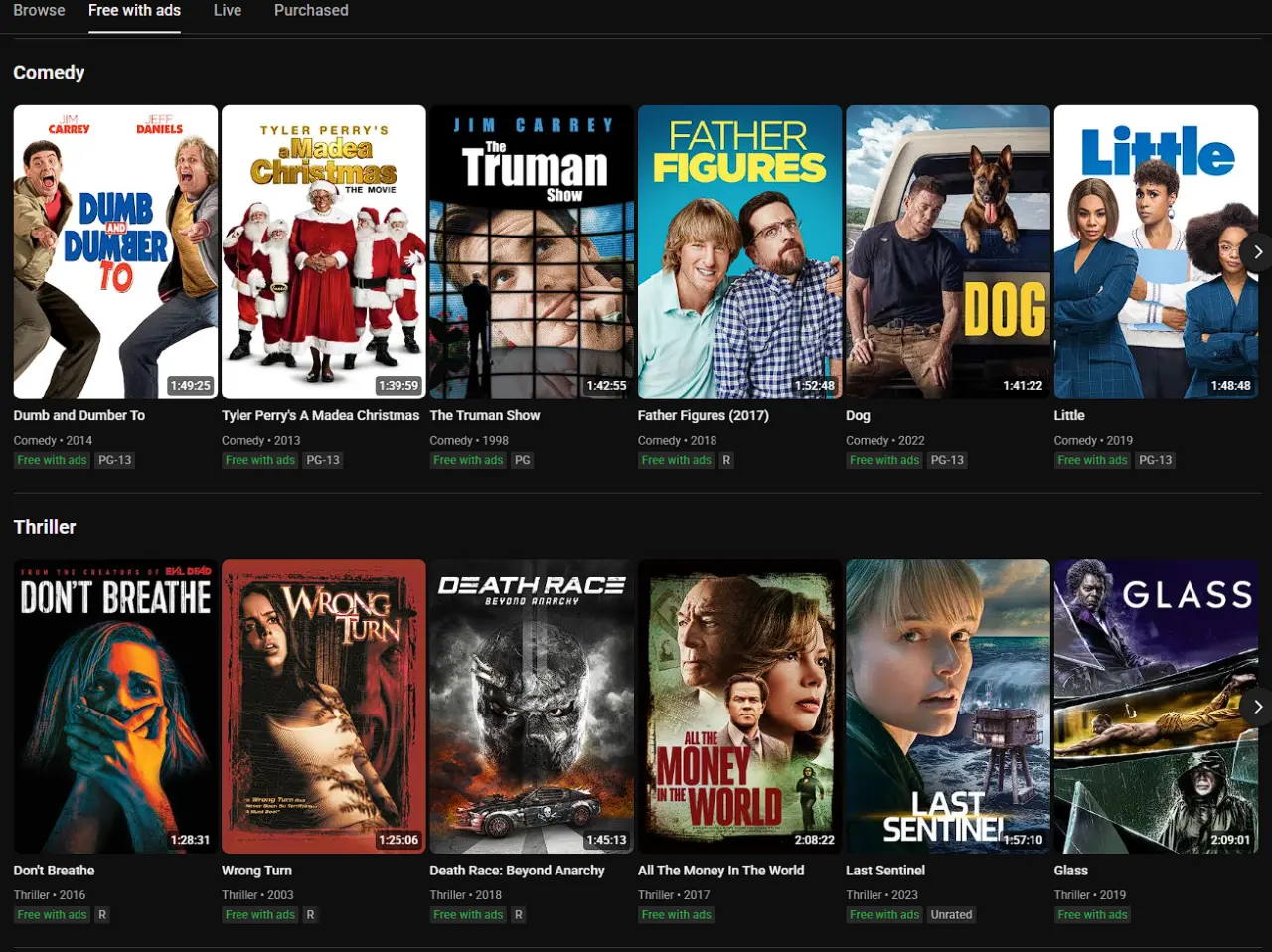The width and height of the screenshot is (1272, 952).
Task: Click "Comedy • 1998" under The Truman Show
Action: pyautogui.click(x=469, y=440)
